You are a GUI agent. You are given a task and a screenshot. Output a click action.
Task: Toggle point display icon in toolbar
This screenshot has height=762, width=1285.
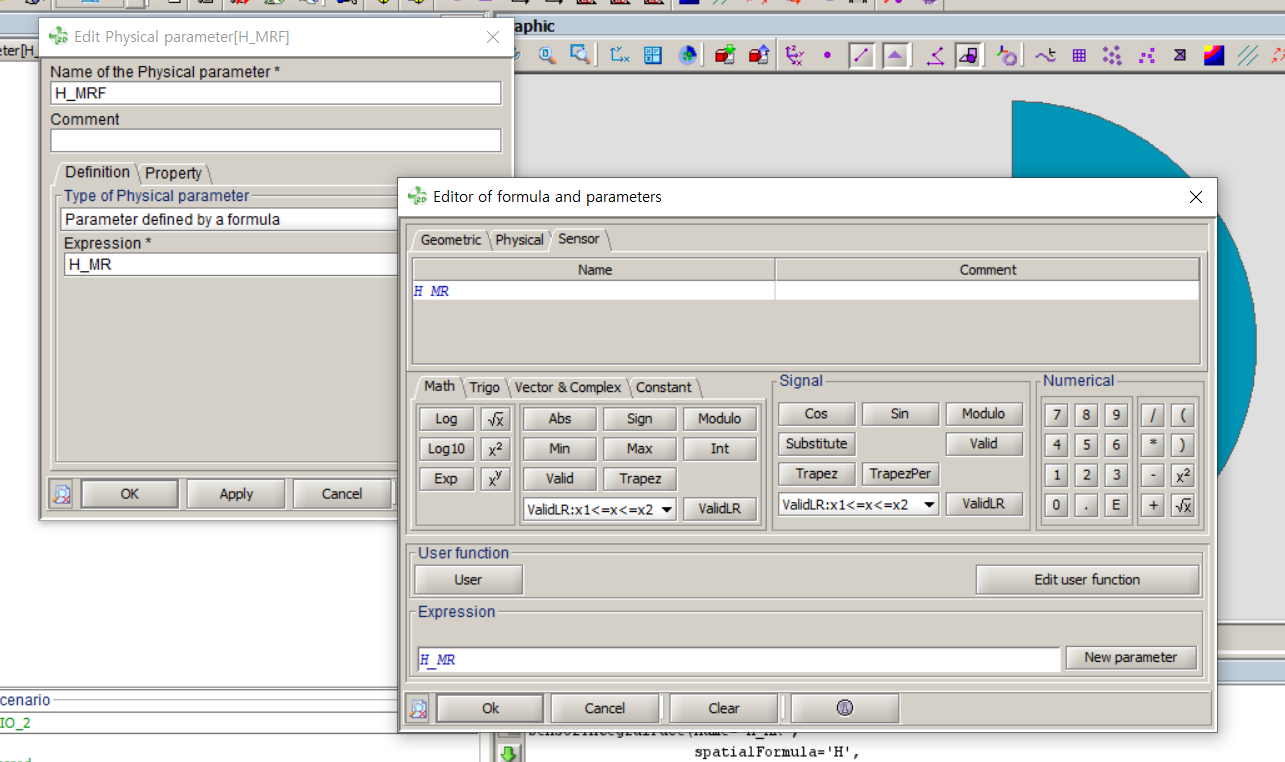pyautogui.click(x=827, y=55)
